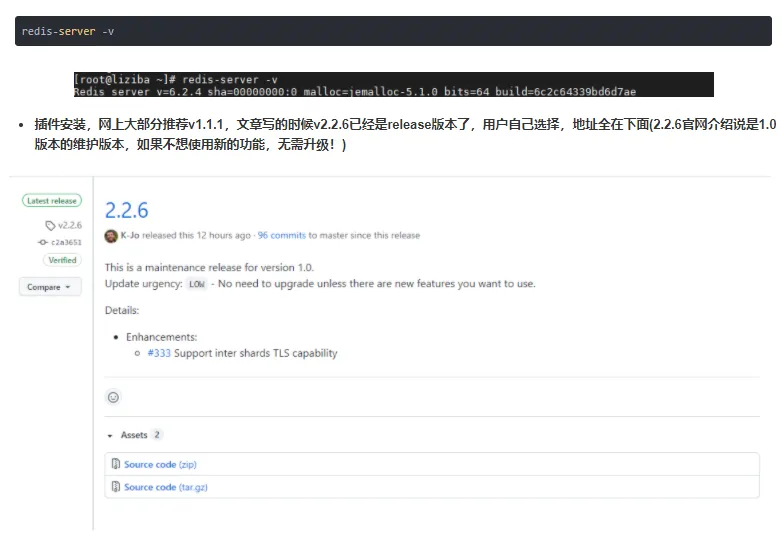Click the 'Assets' heading text
Screen dimensions: 782x545
pyautogui.click(x=134, y=435)
